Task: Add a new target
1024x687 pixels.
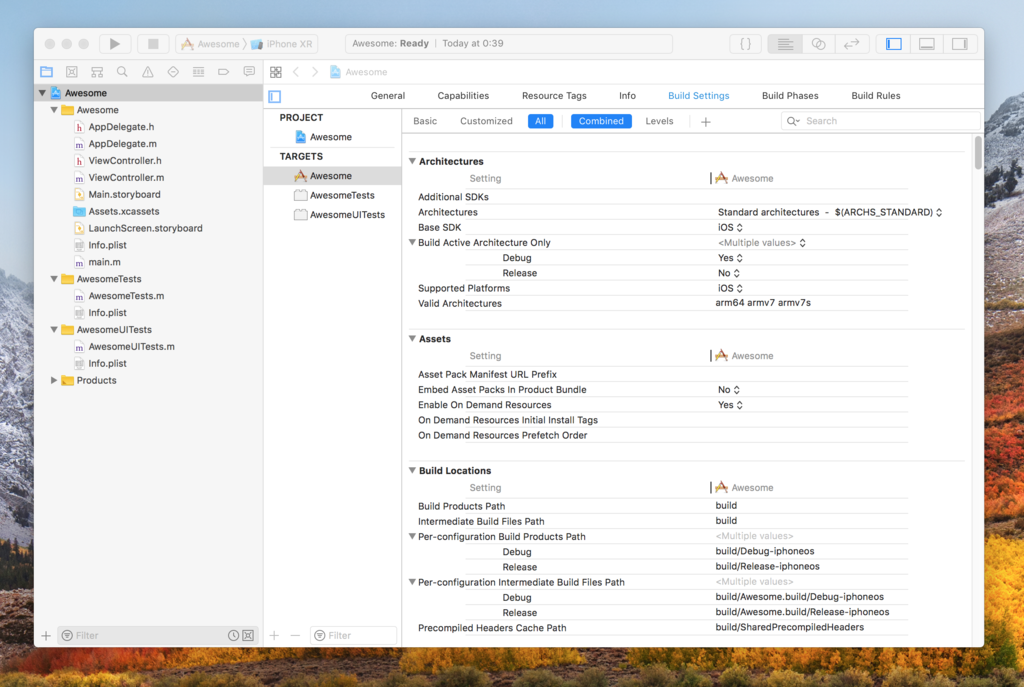Action: 274,635
